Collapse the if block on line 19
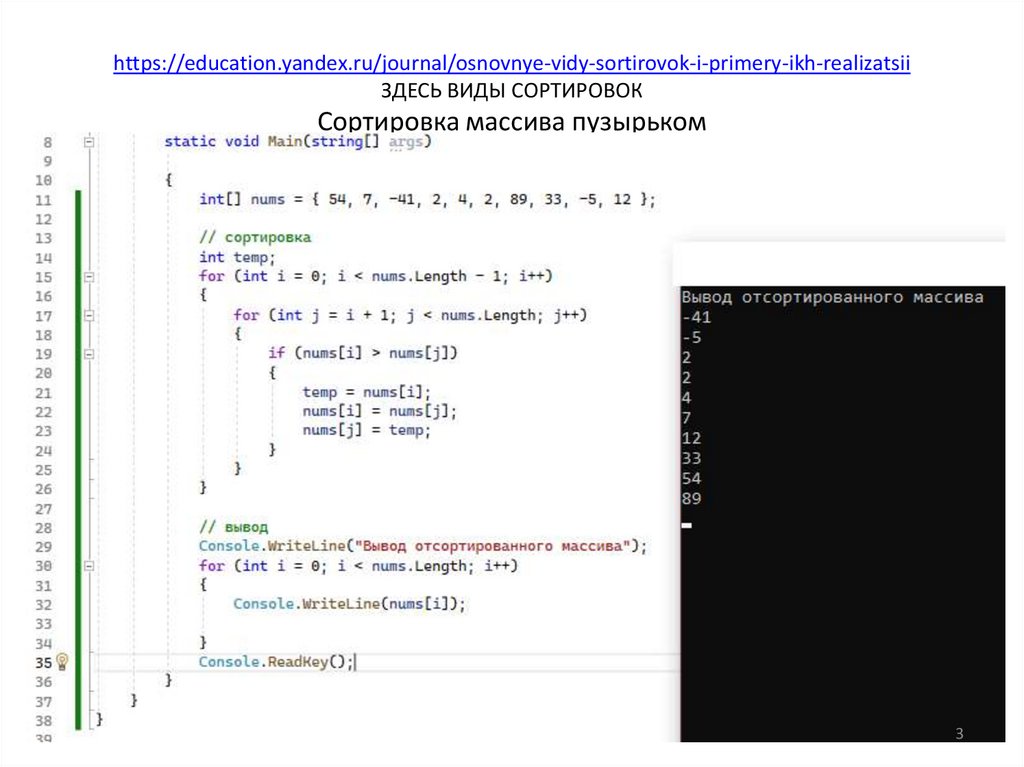The width and height of the screenshot is (1024, 767). coord(89,354)
